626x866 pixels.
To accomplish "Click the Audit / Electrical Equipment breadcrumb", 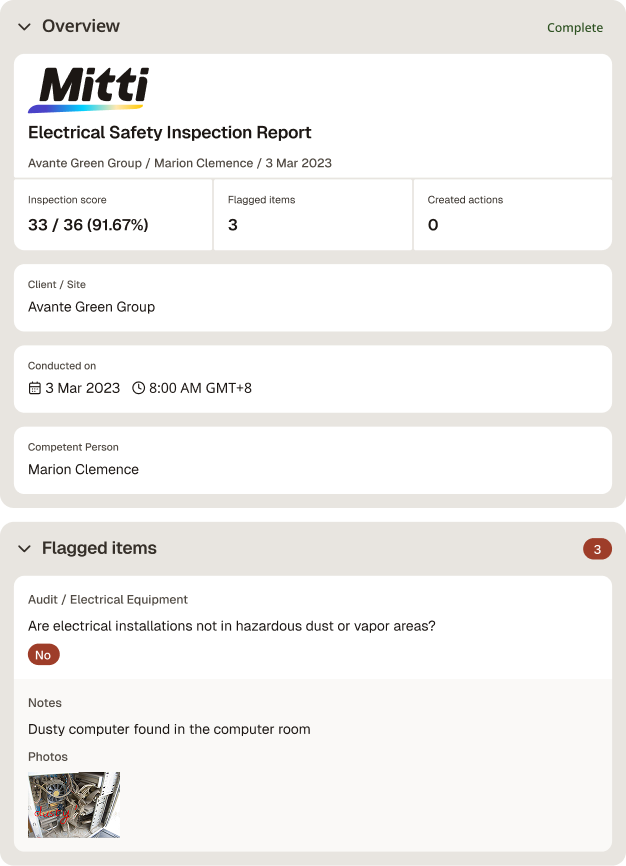I will pyautogui.click(x=108, y=599).
